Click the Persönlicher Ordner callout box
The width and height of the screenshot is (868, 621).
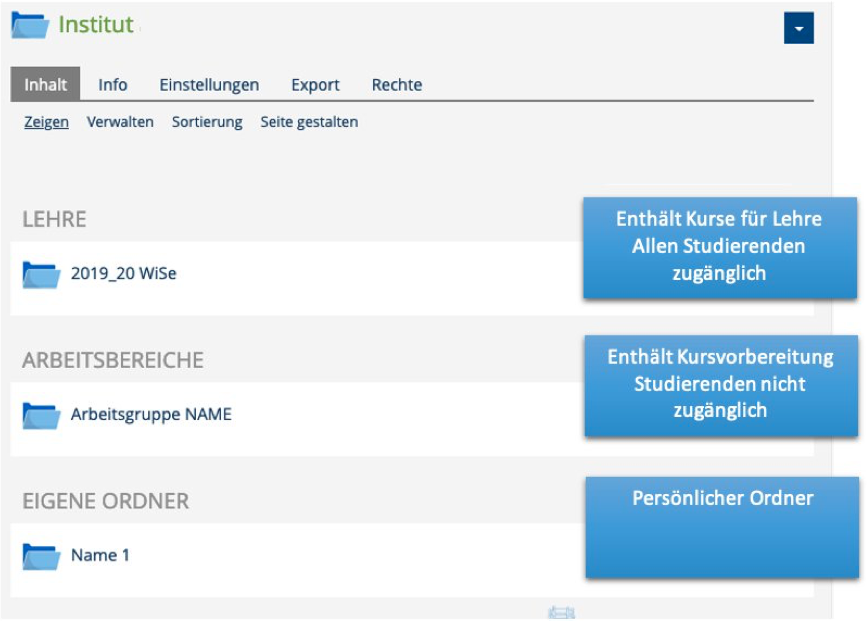click(722, 527)
